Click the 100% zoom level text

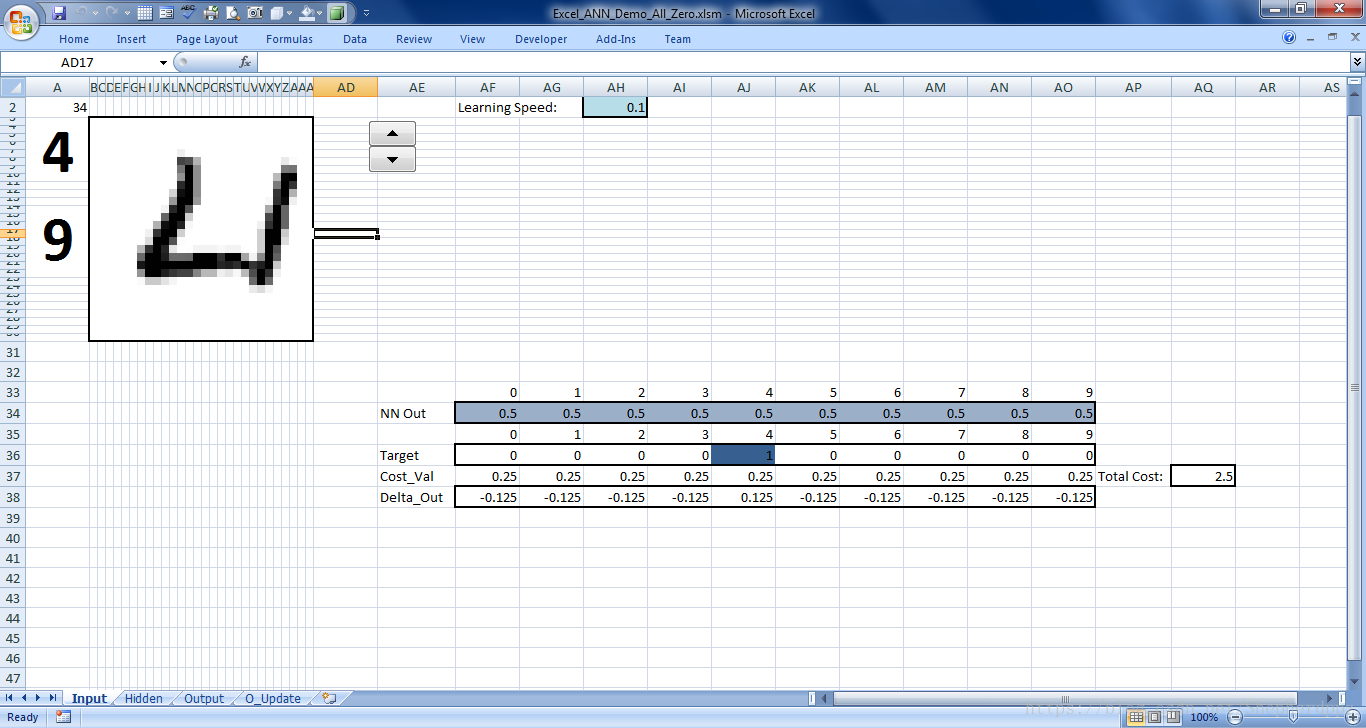tap(1204, 717)
